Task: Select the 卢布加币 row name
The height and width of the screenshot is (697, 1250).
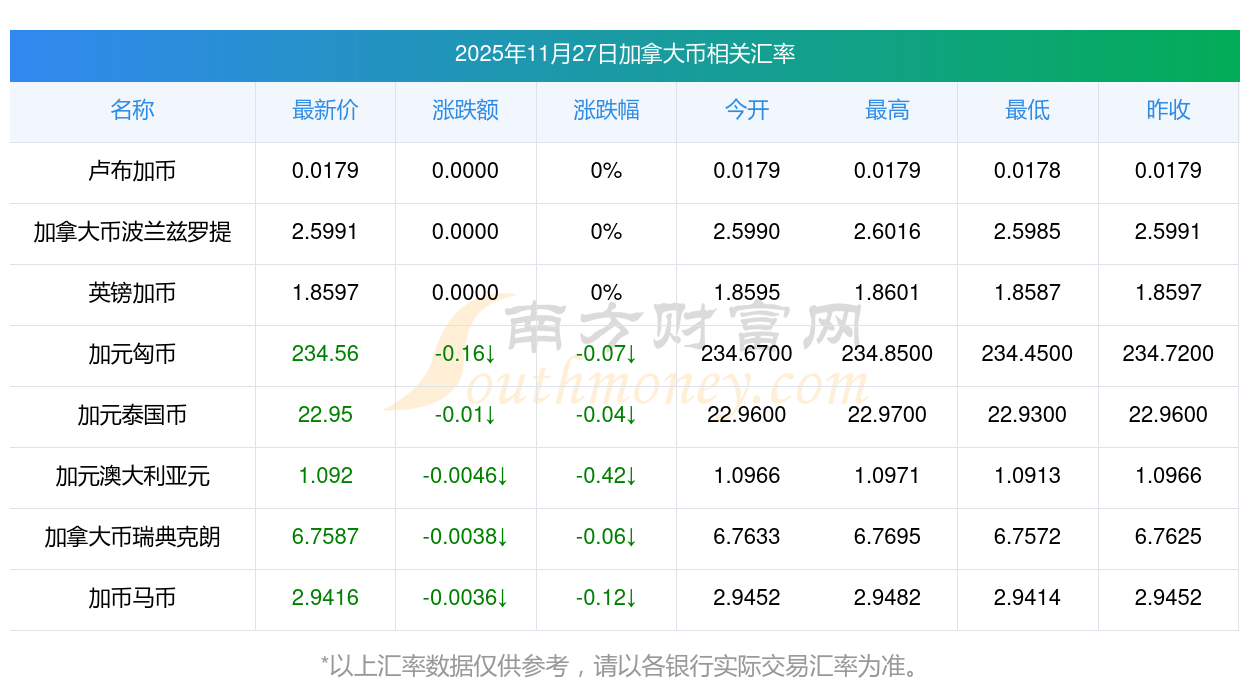Action: [132, 171]
